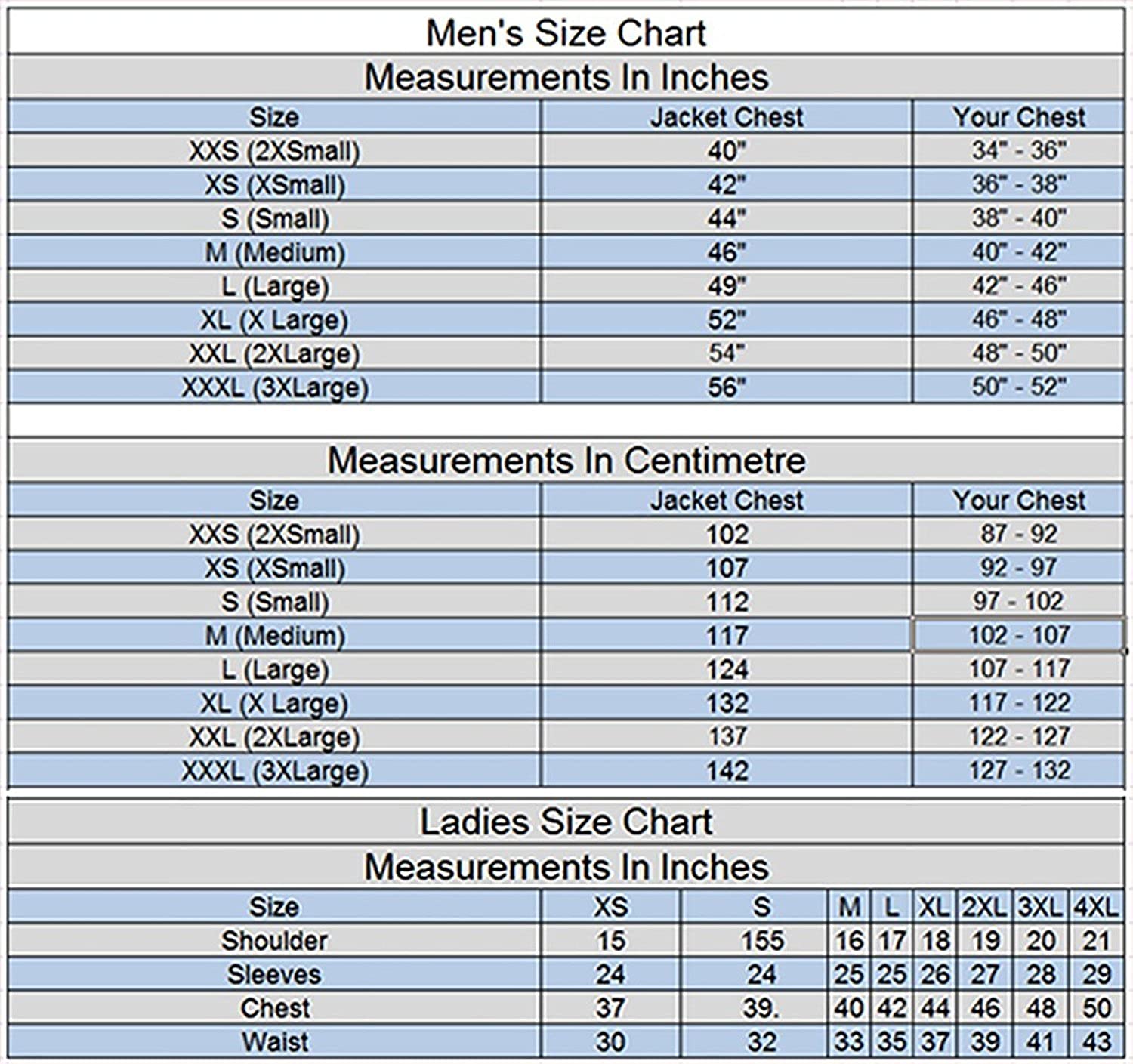1133x1064 pixels.
Task: Click the cell with value 142
Action: click(x=726, y=771)
